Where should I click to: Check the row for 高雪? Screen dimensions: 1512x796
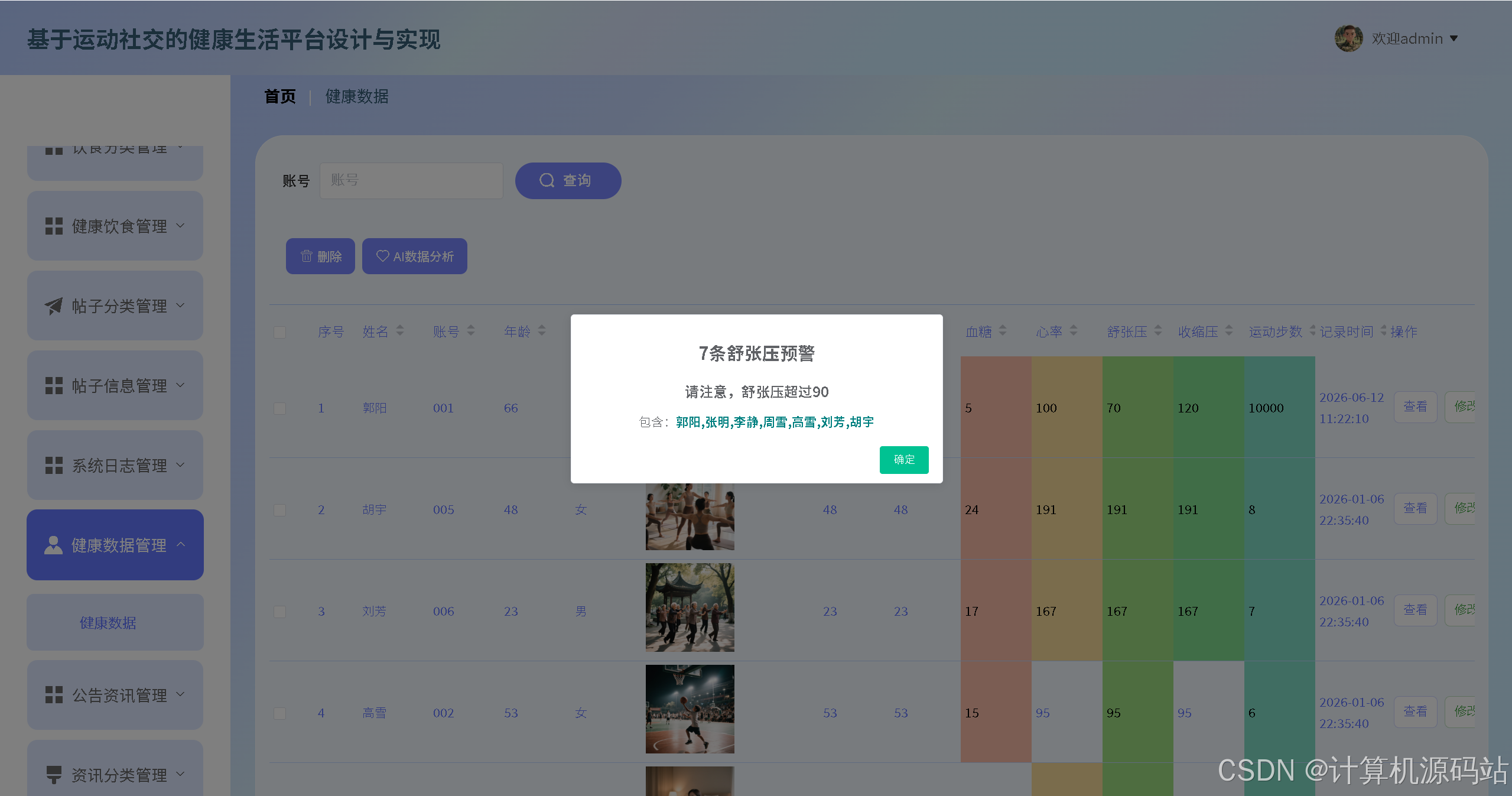coord(280,713)
